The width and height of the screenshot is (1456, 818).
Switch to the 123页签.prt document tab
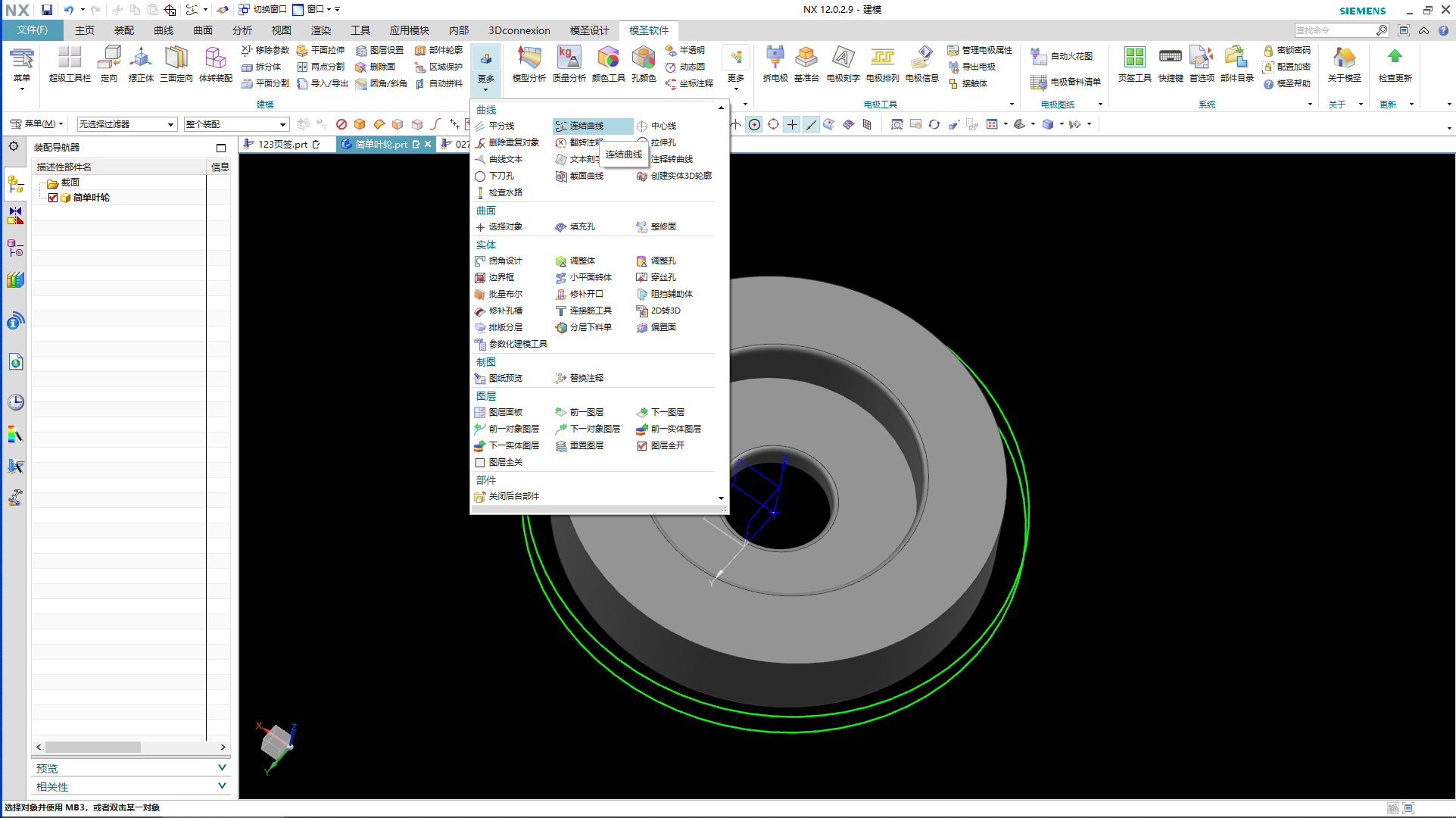pos(283,144)
